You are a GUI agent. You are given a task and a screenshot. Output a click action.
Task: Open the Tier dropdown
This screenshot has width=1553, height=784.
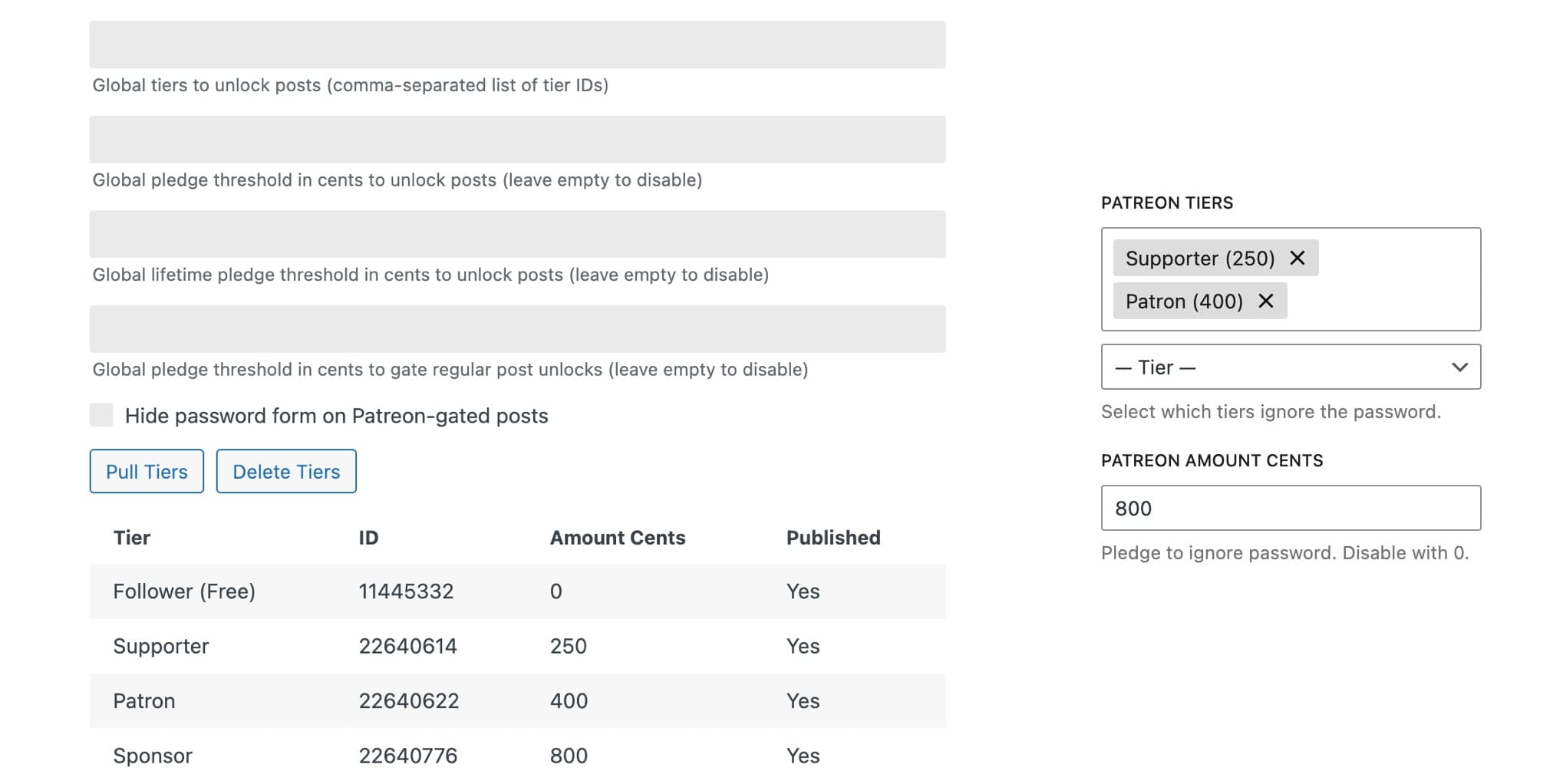1291,367
